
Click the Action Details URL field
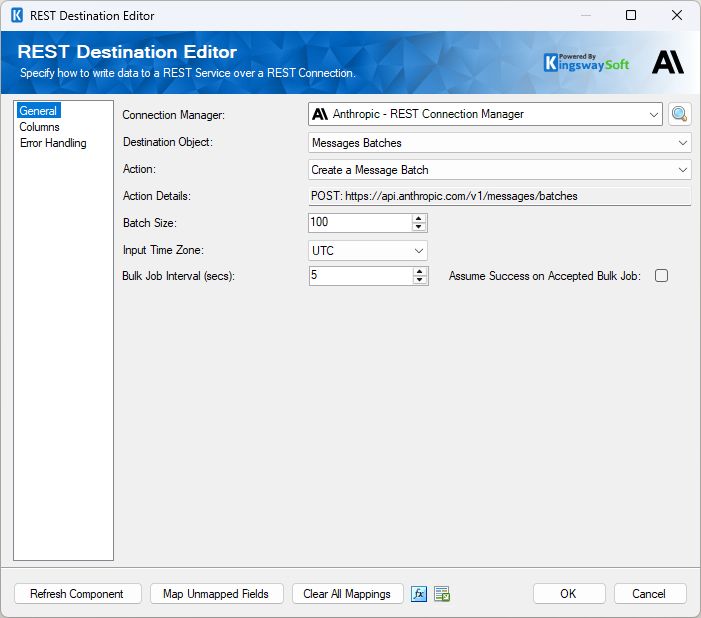coord(499,196)
